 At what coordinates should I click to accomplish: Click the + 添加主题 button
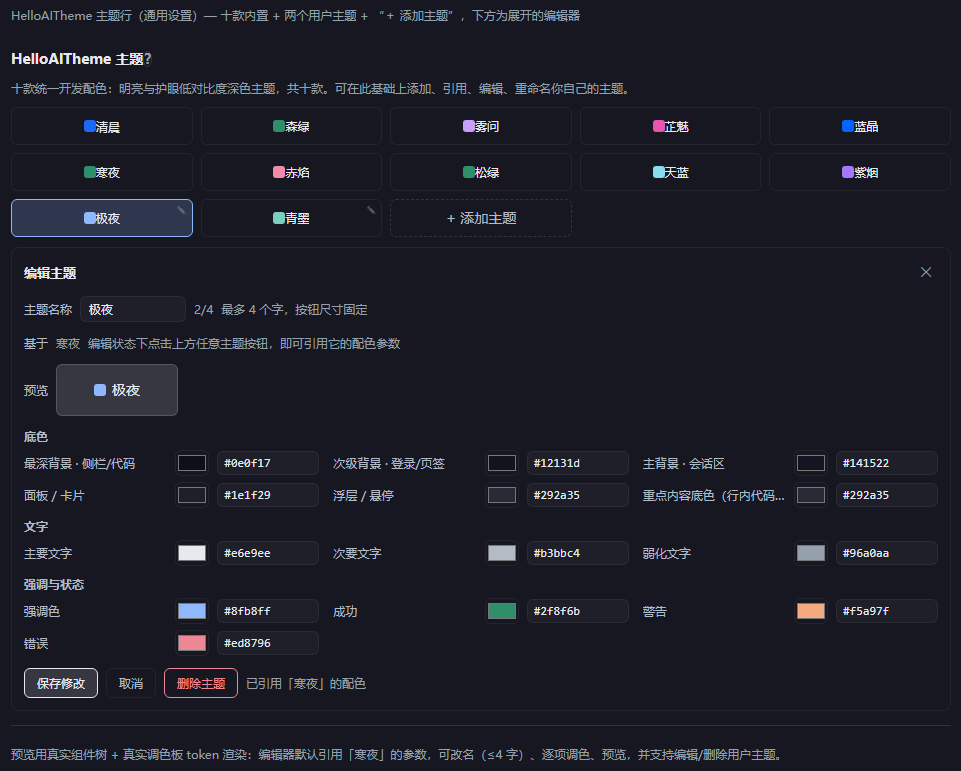tap(481, 218)
